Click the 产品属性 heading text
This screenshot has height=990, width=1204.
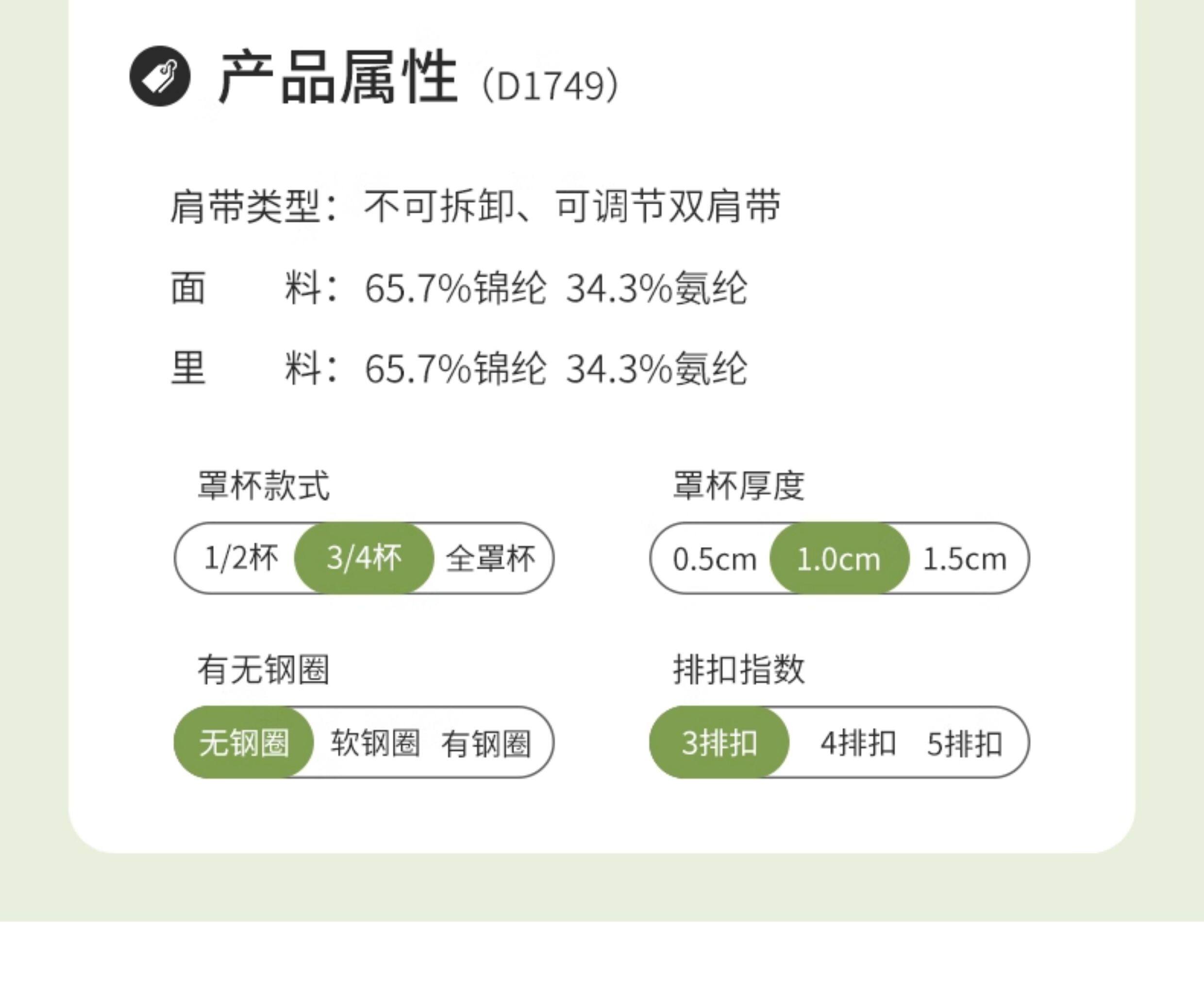pyautogui.click(x=337, y=77)
